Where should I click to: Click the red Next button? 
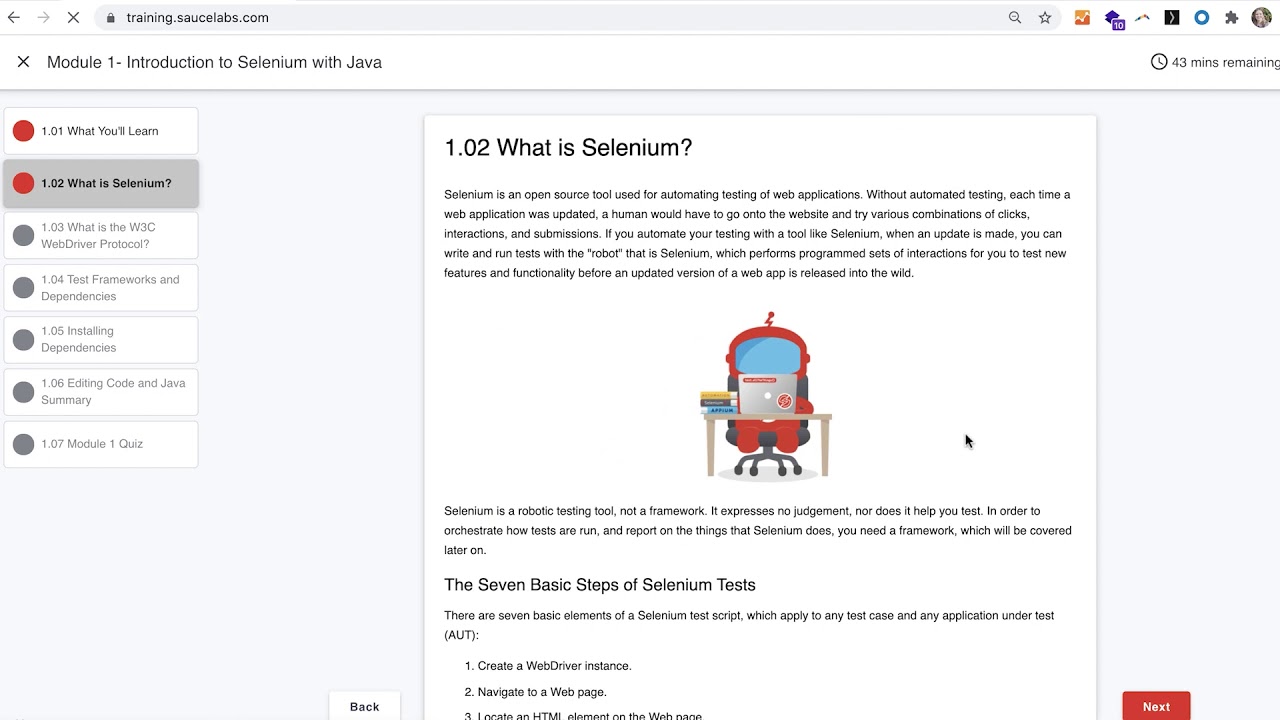coord(1156,706)
